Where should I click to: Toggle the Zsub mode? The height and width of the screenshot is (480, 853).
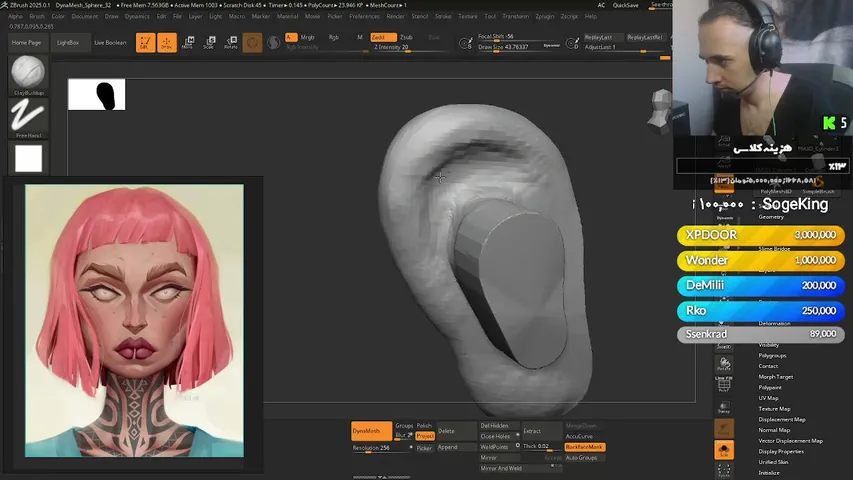tap(406, 38)
